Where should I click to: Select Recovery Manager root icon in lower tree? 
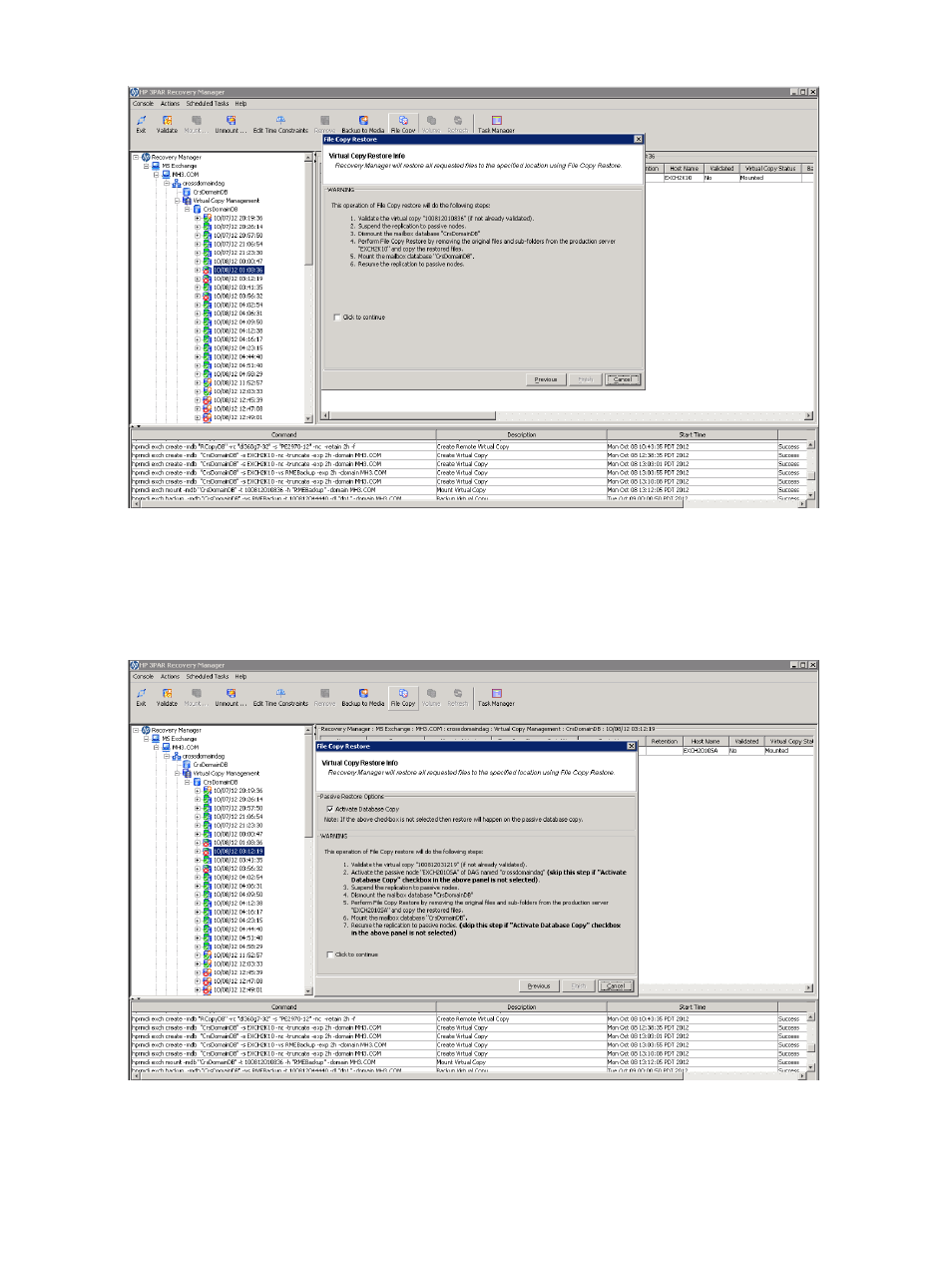(146, 730)
